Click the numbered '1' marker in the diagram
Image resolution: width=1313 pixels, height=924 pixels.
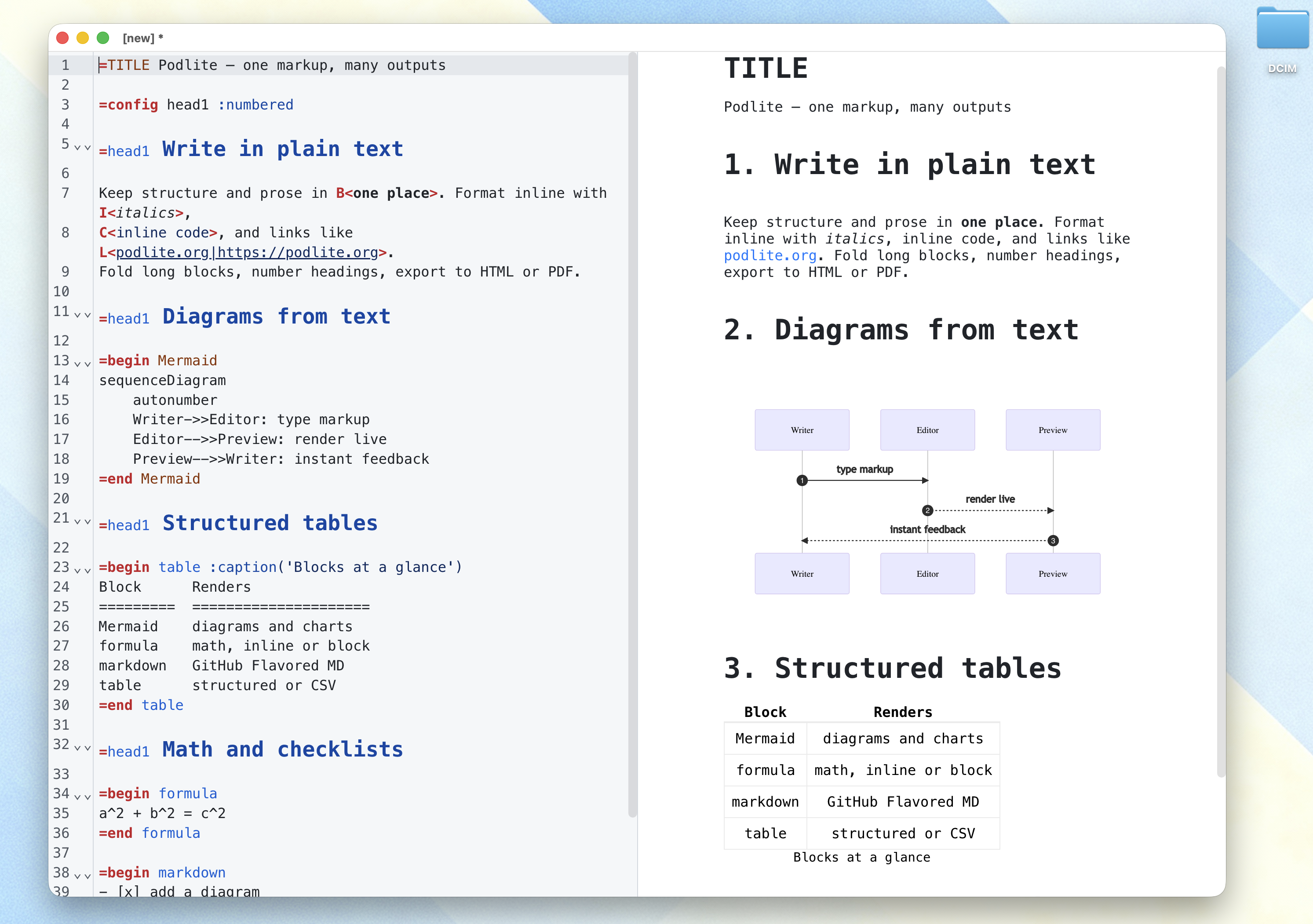(x=802, y=480)
